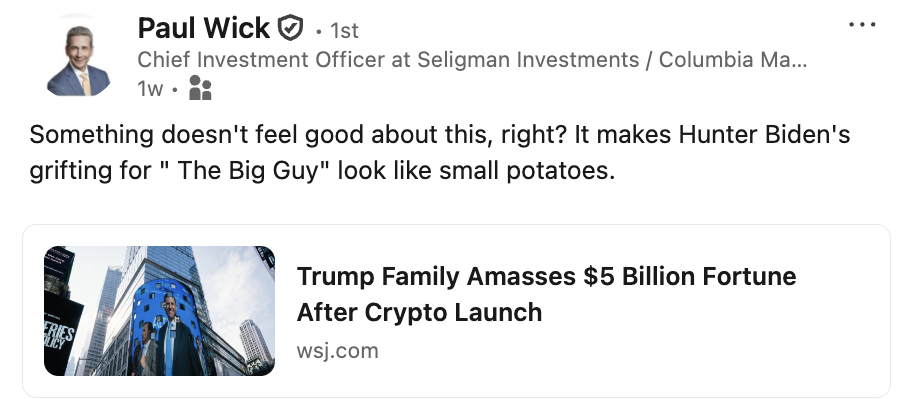Open the WSJ article thumbnail image

coord(160,311)
